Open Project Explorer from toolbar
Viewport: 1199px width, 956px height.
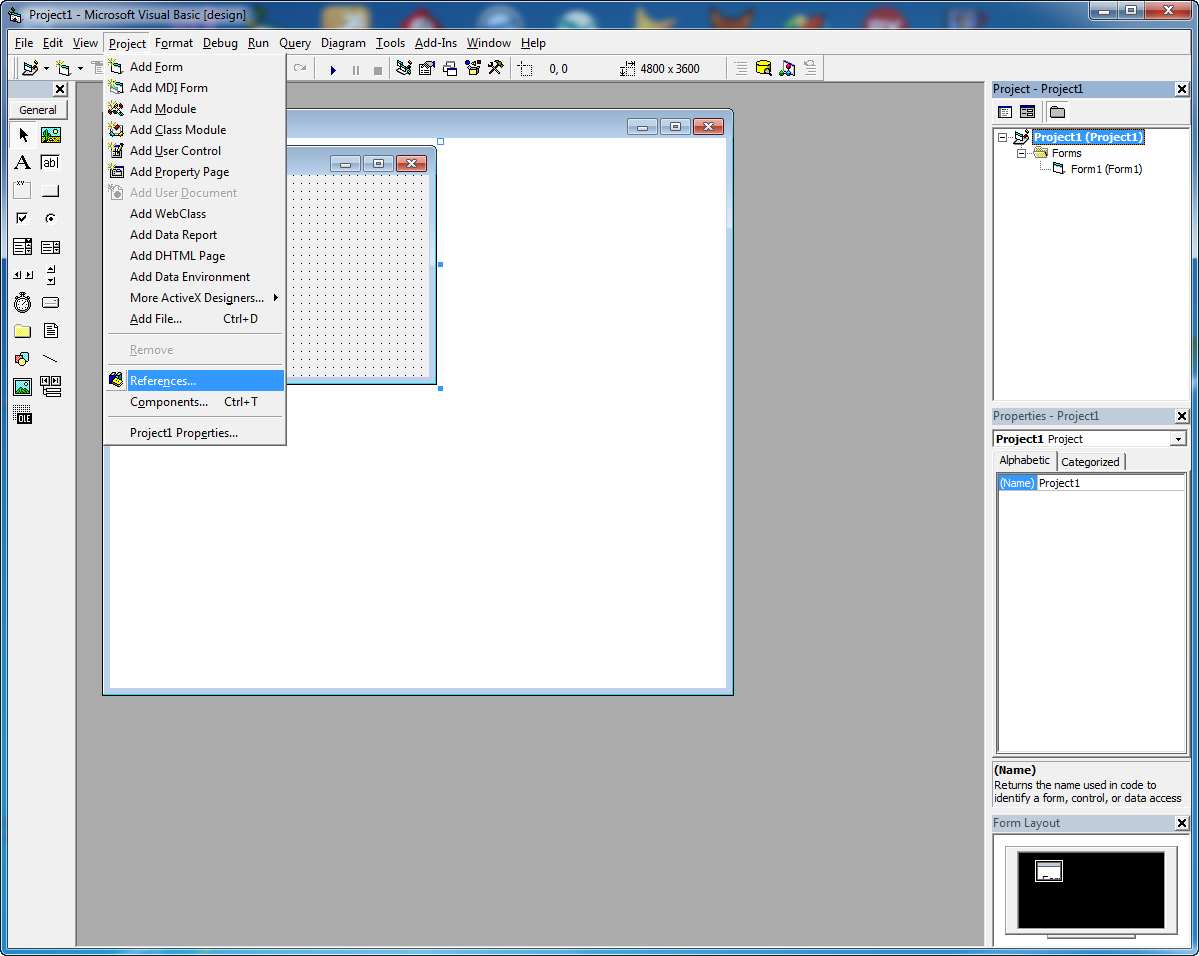pos(404,69)
